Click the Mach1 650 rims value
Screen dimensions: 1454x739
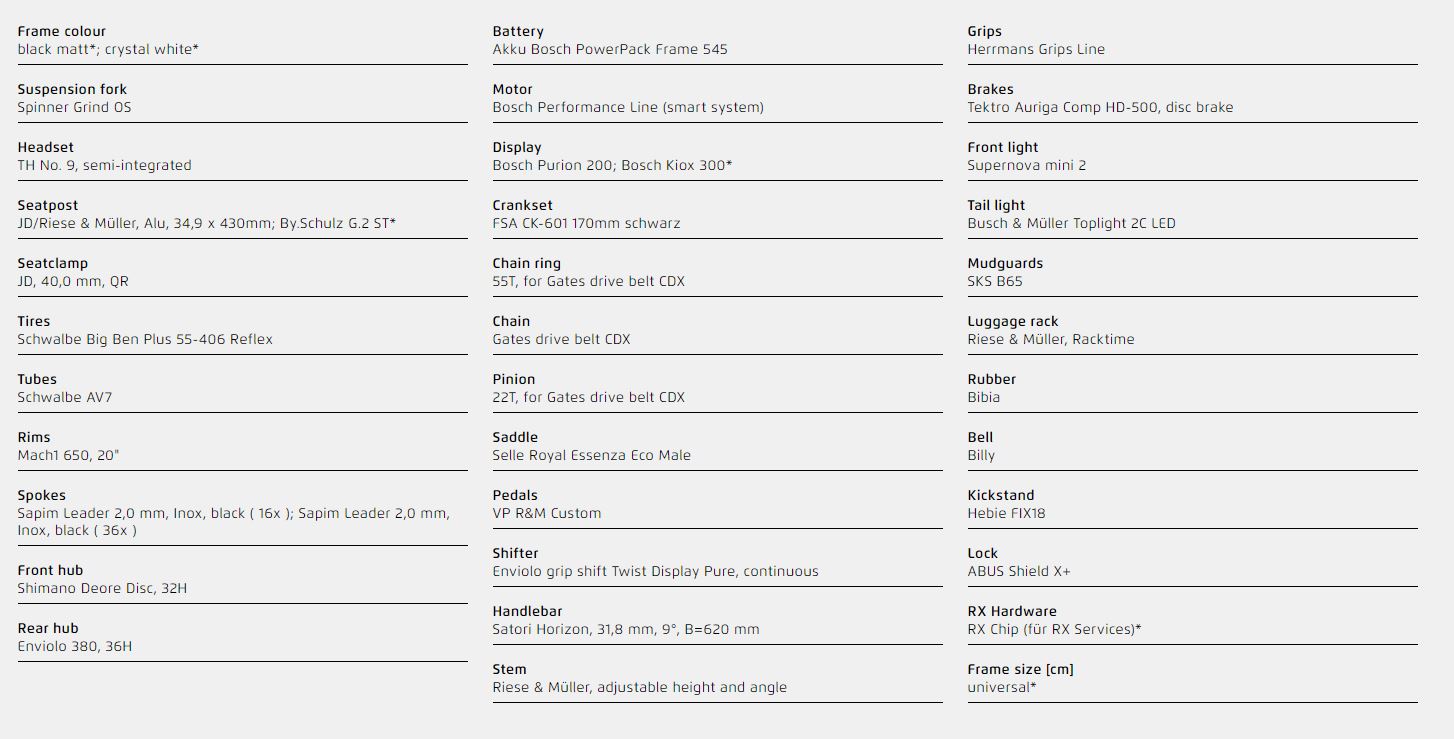69,455
